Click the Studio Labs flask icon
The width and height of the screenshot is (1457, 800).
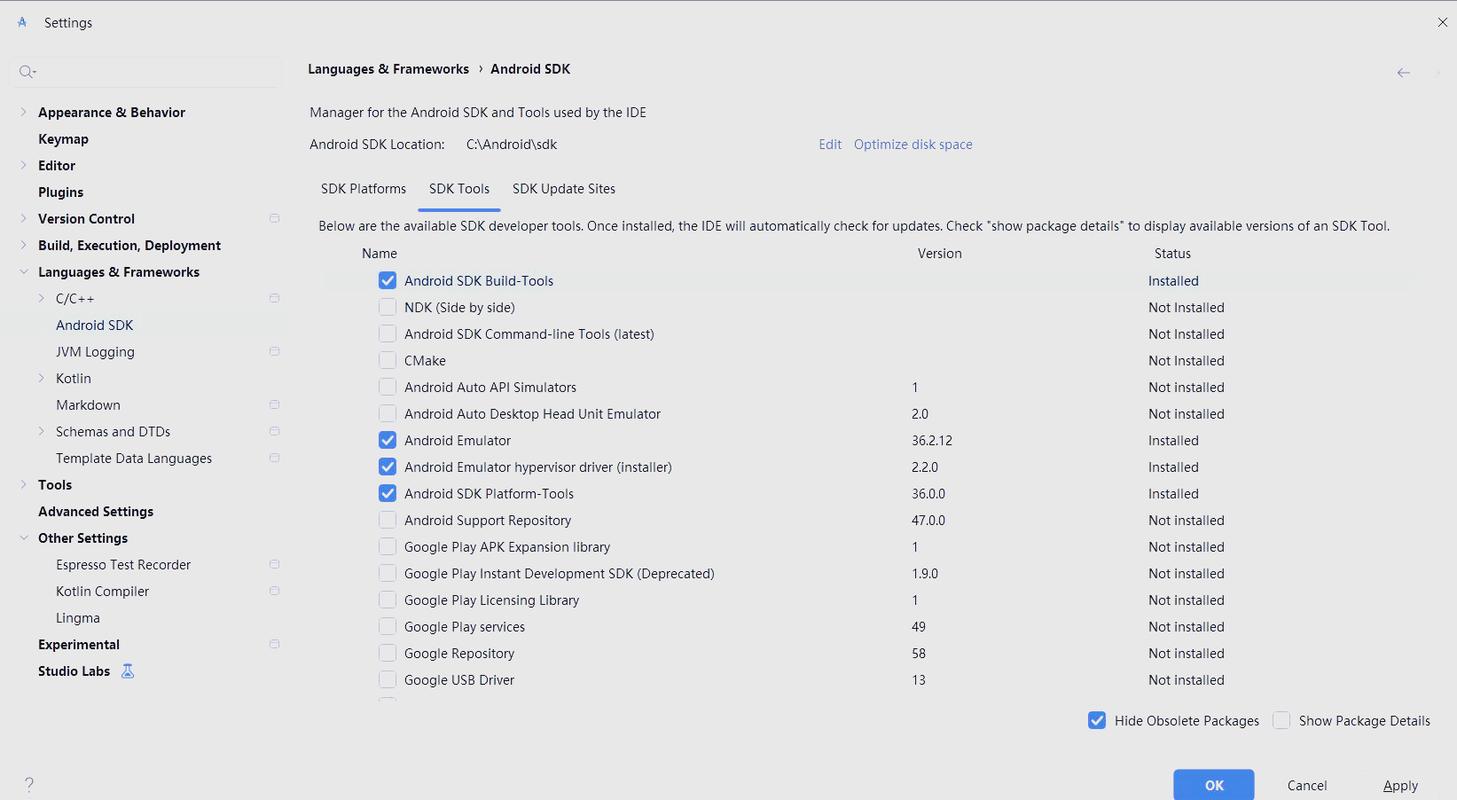128,671
